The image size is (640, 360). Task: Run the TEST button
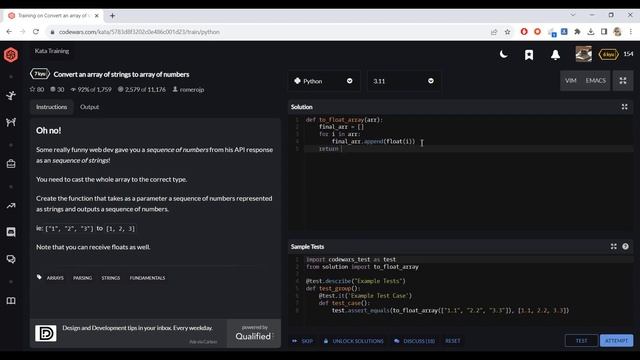coord(581,340)
